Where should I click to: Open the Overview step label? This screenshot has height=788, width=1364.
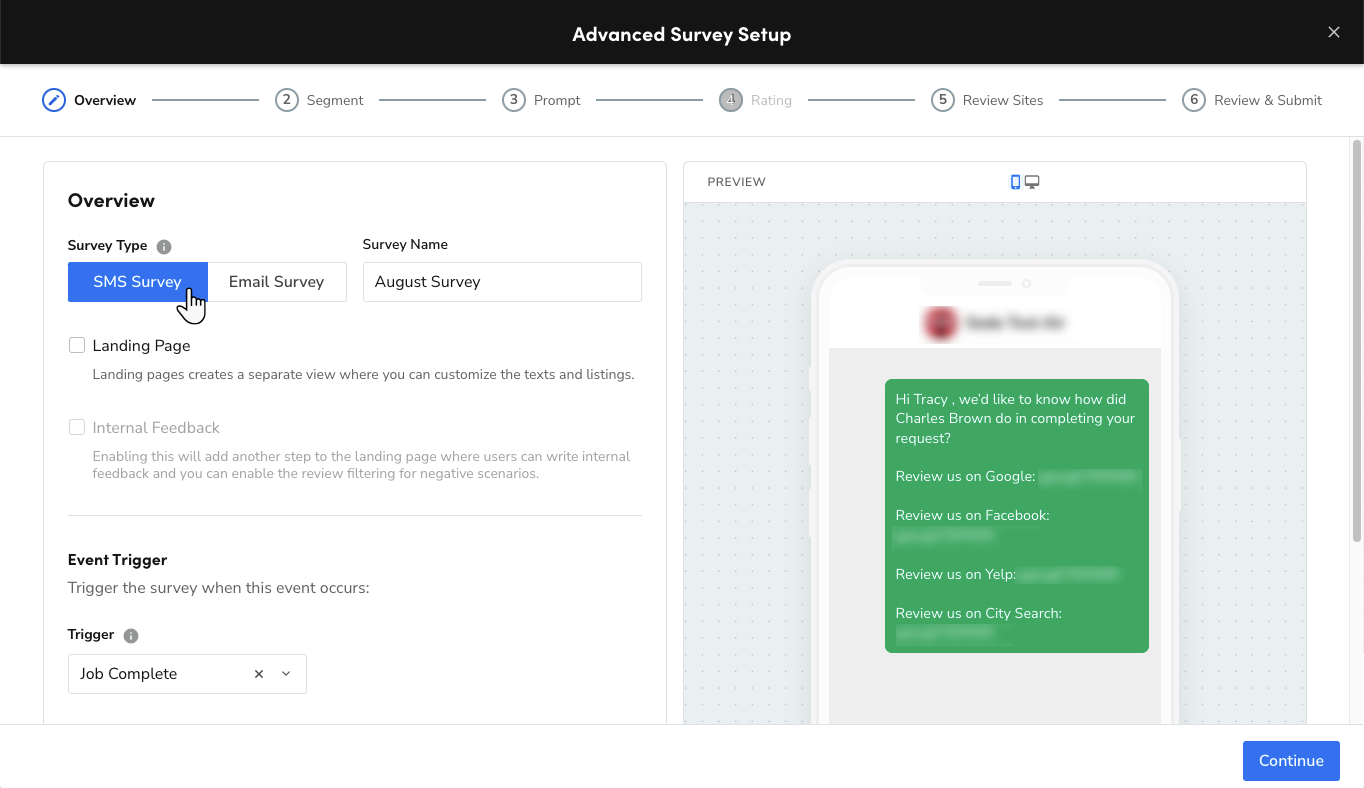(105, 100)
